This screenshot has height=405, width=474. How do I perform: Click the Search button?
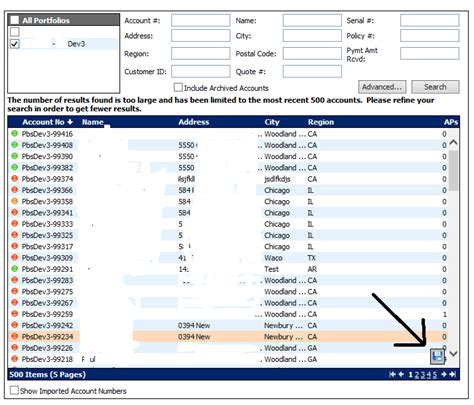435,87
